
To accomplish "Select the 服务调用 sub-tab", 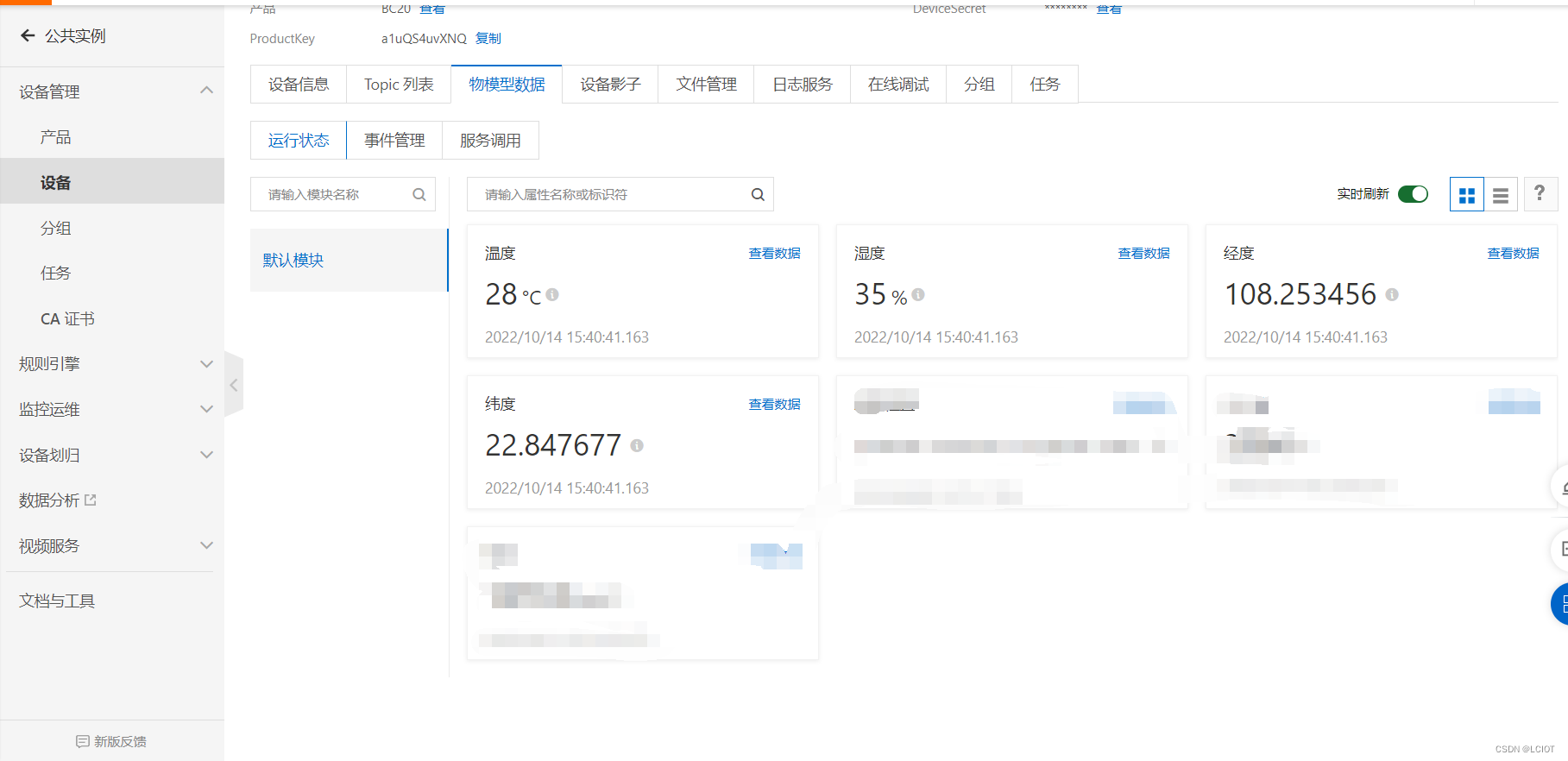I will click(x=490, y=140).
